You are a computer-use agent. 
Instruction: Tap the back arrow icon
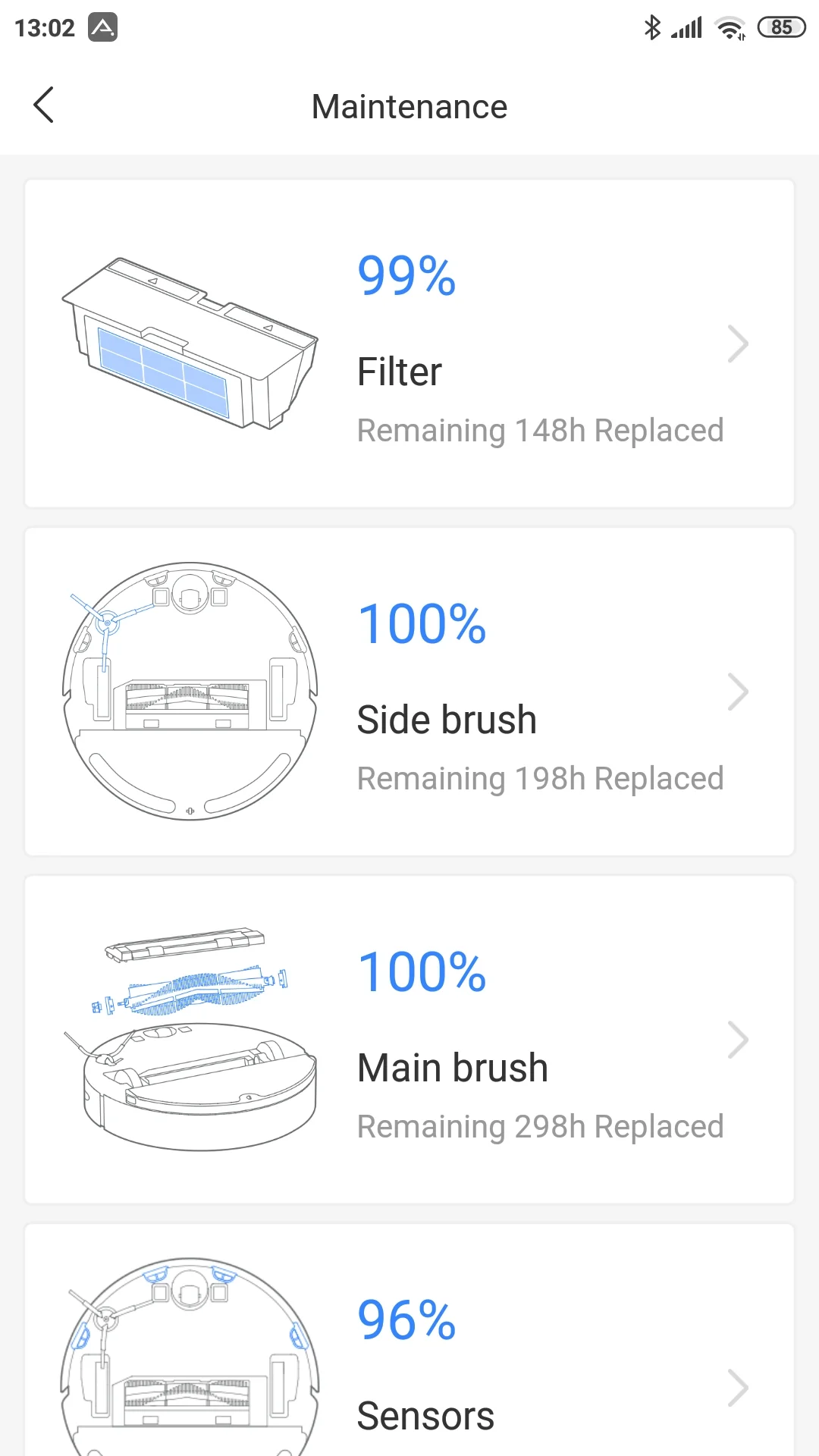click(x=44, y=105)
